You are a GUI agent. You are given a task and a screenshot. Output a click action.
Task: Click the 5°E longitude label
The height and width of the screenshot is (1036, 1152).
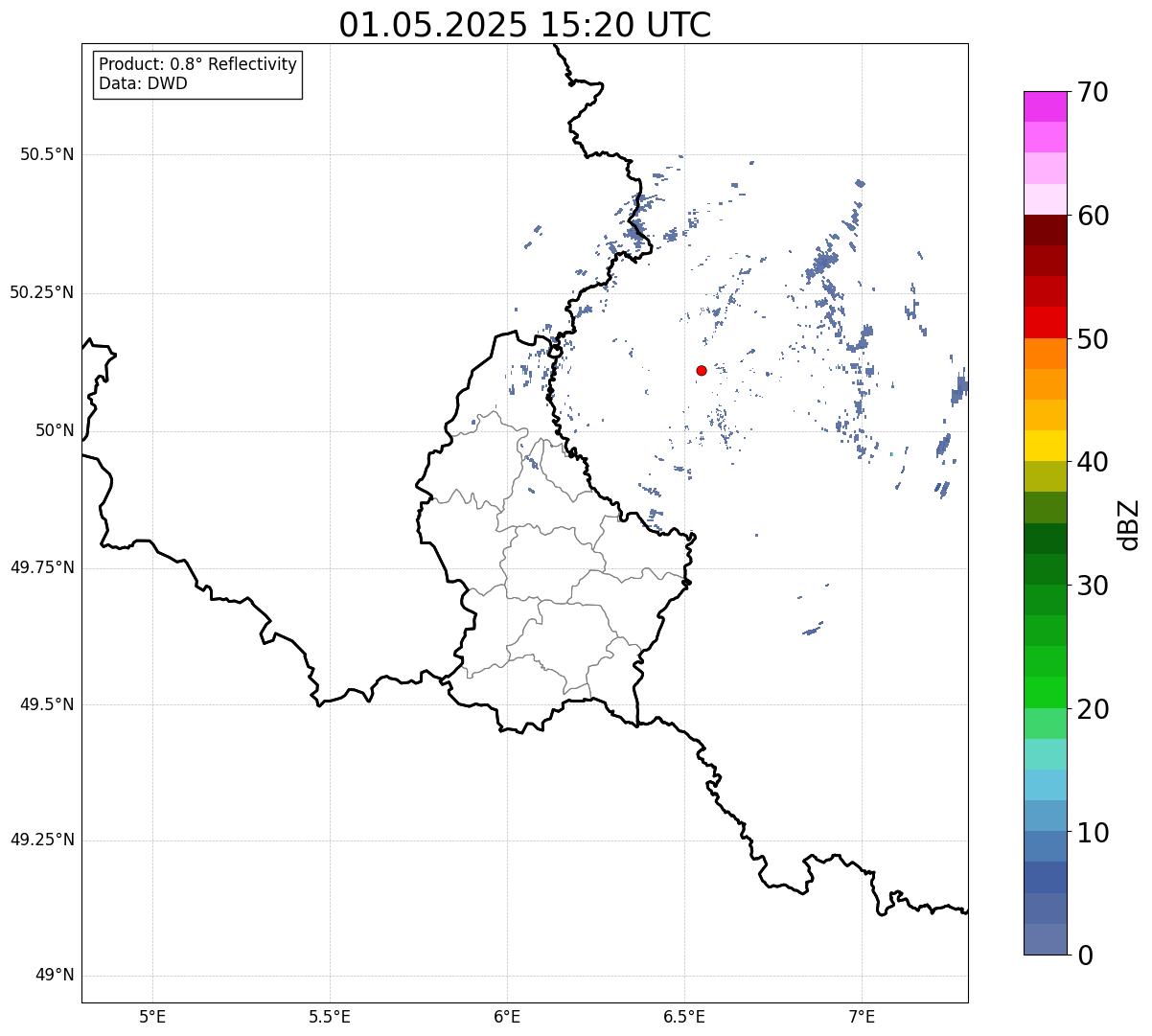pos(152,1017)
